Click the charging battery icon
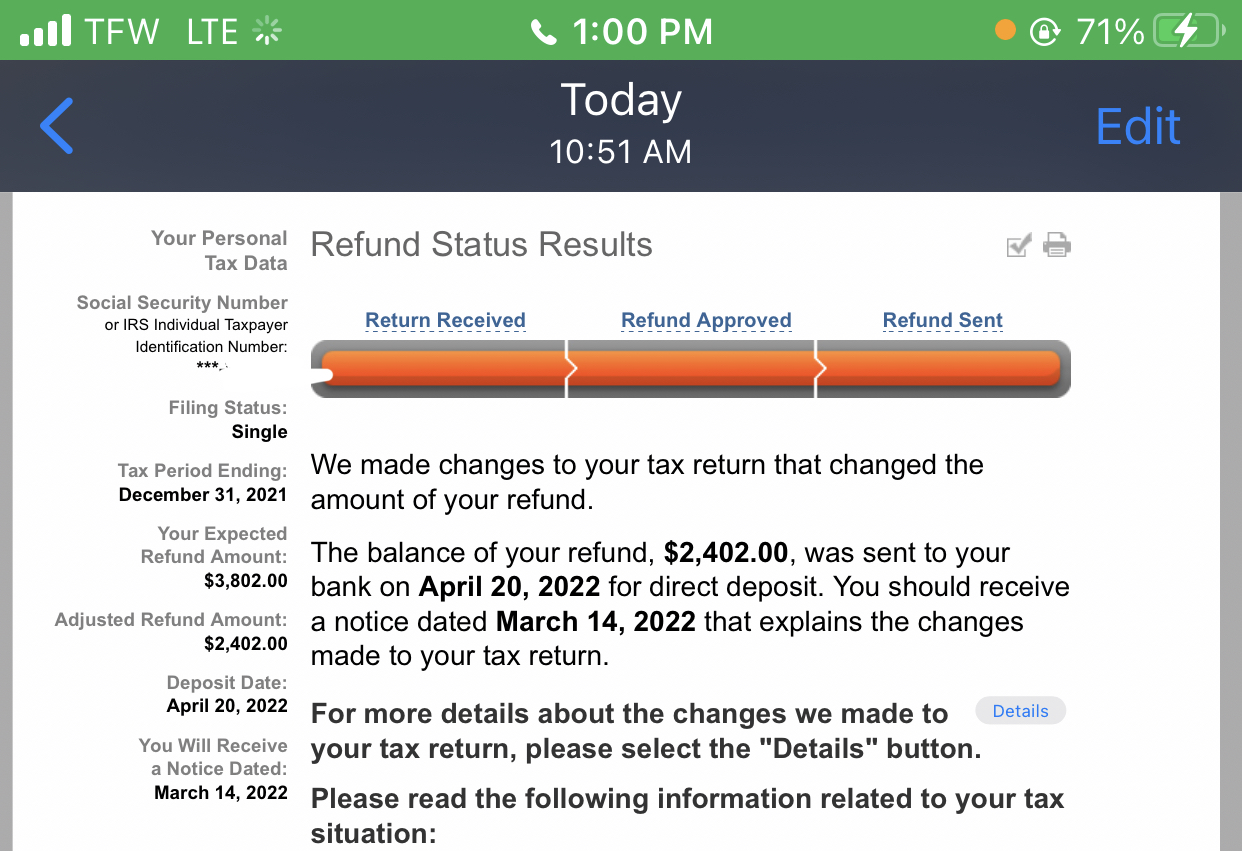Image resolution: width=1242 pixels, height=851 pixels. point(1192,30)
